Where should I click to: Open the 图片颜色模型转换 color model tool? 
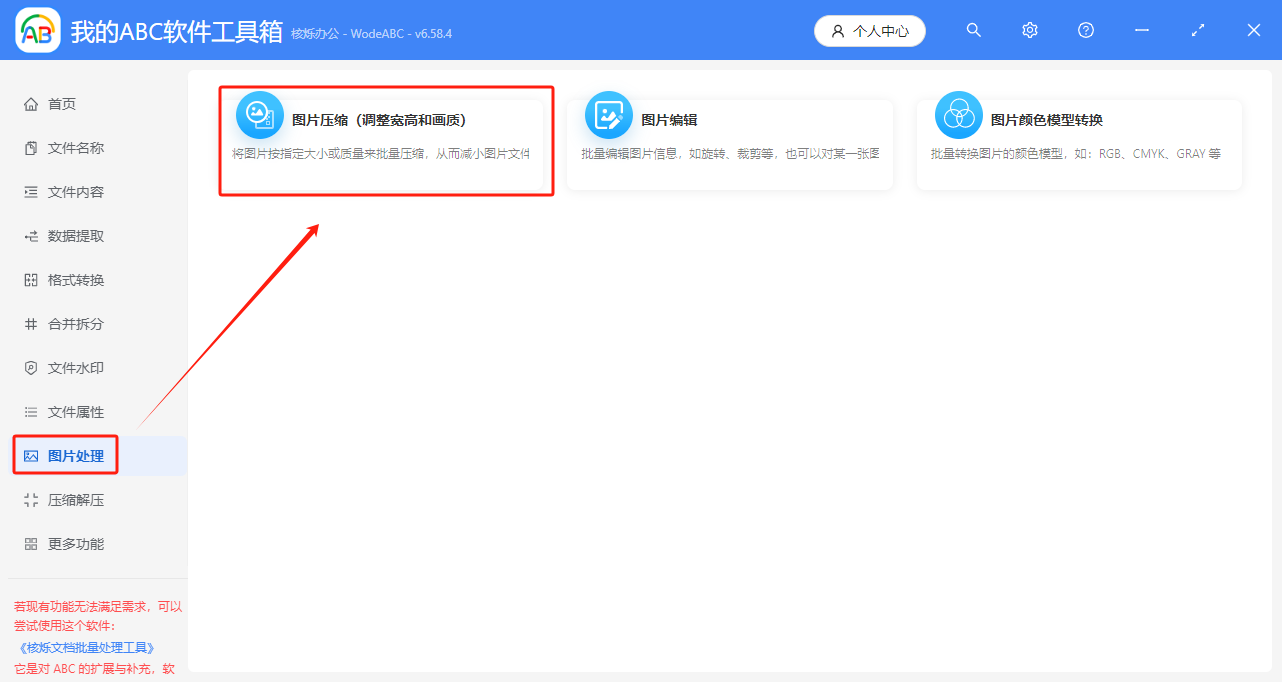pos(1078,140)
